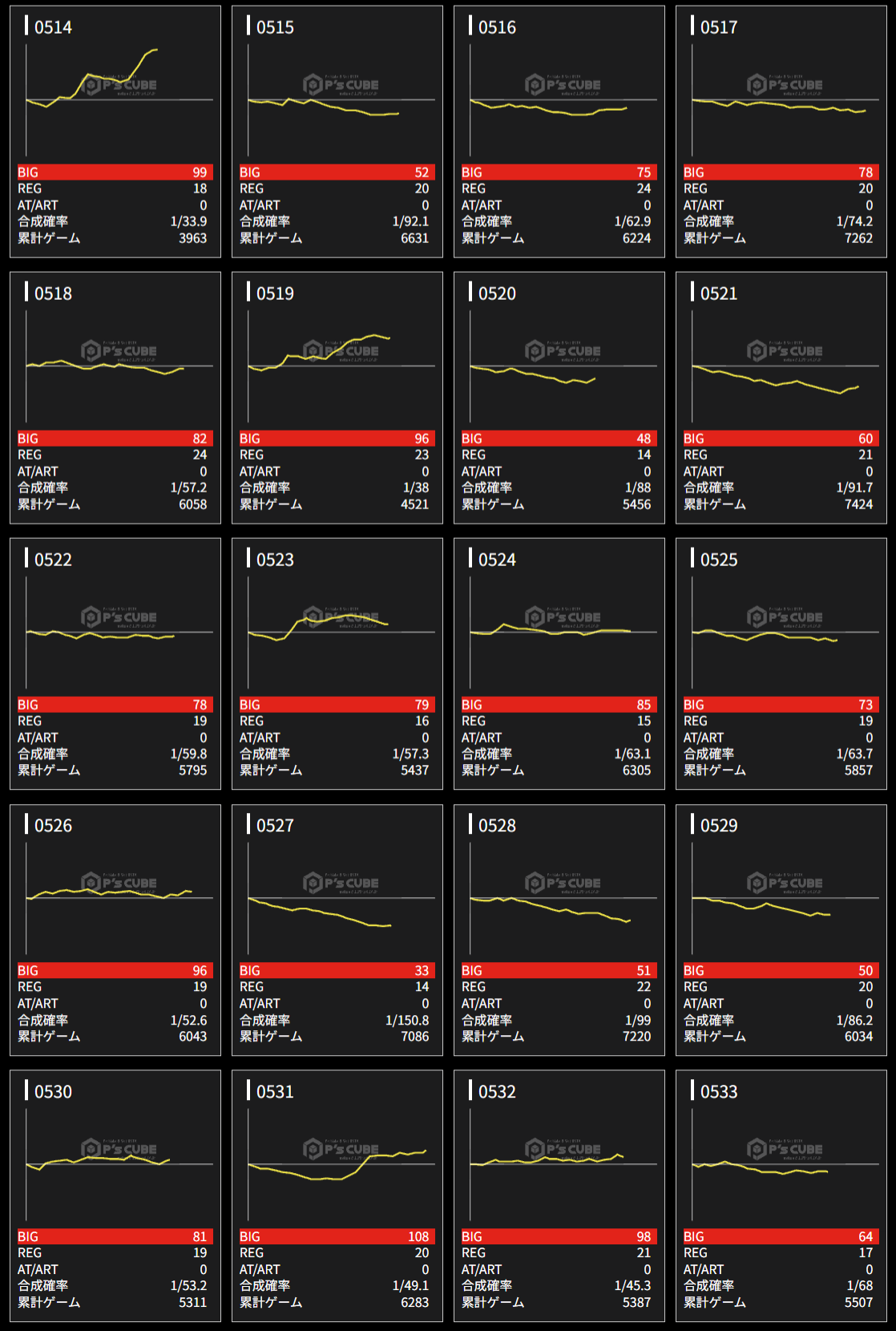Click the cumulative games value 7424
The image size is (896, 1331).
(x=858, y=504)
